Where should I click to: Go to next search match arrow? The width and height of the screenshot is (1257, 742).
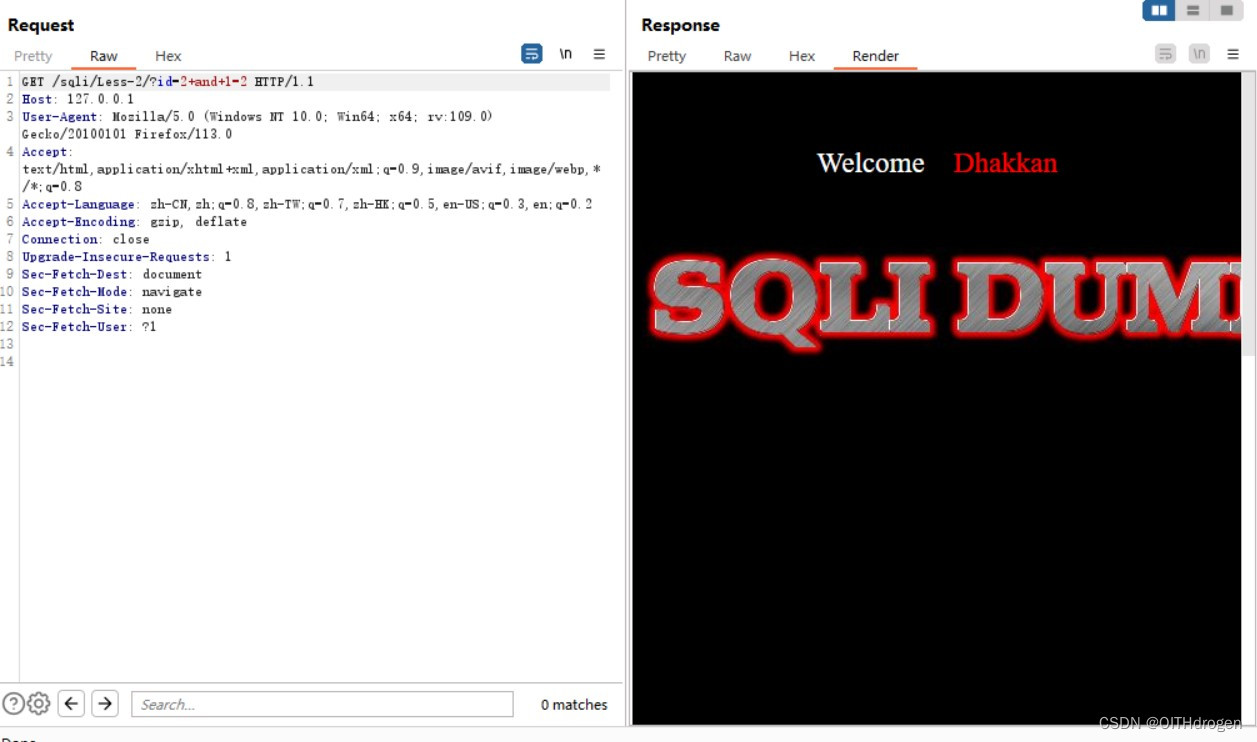105,704
